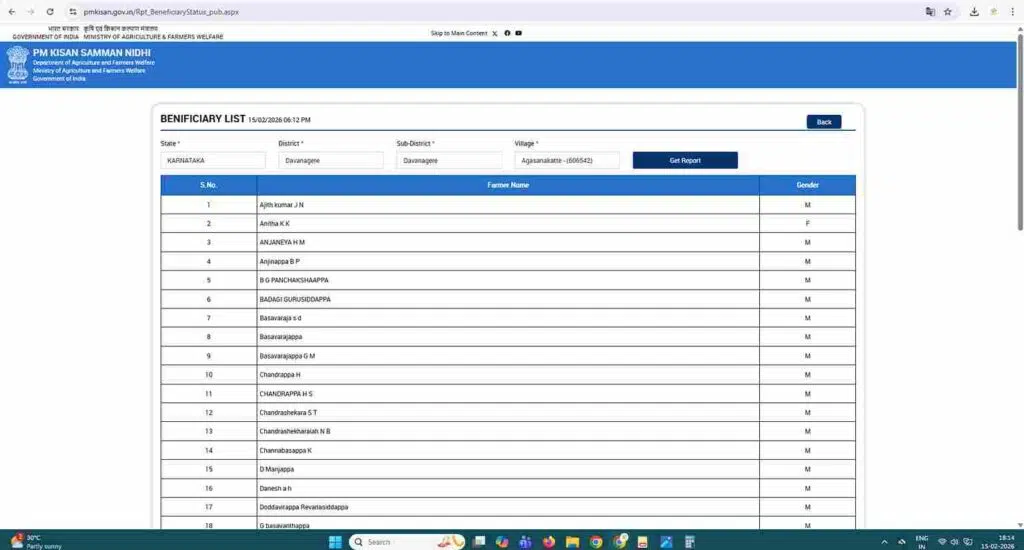1024x550 pixels.
Task: Click the S.No. column header
Action: (x=208, y=185)
